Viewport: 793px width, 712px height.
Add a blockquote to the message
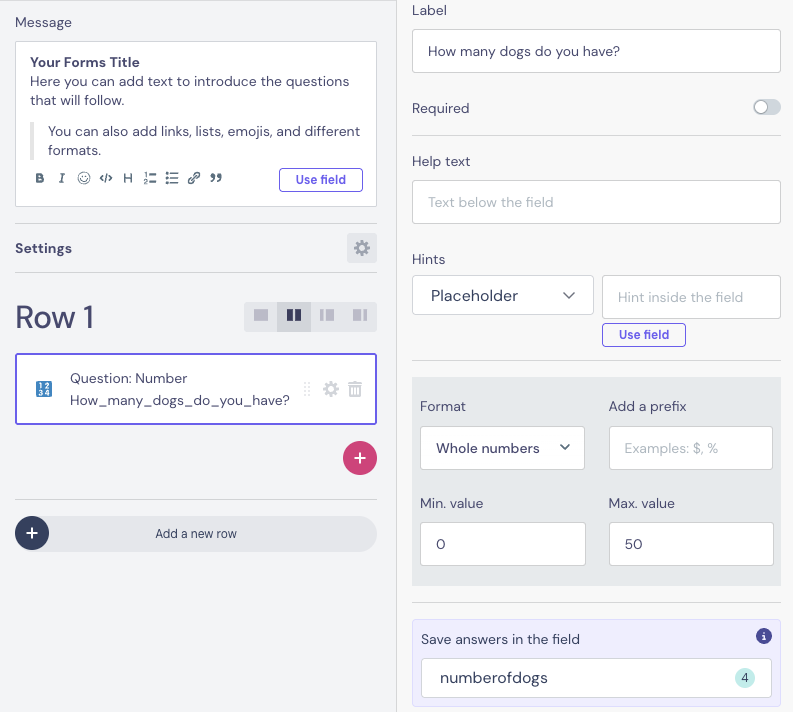click(x=216, y=178)
